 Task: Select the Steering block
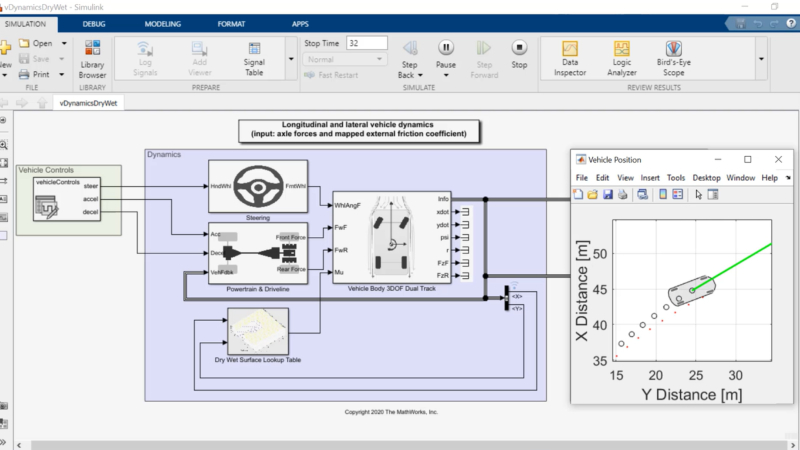(x=258, y=186)
